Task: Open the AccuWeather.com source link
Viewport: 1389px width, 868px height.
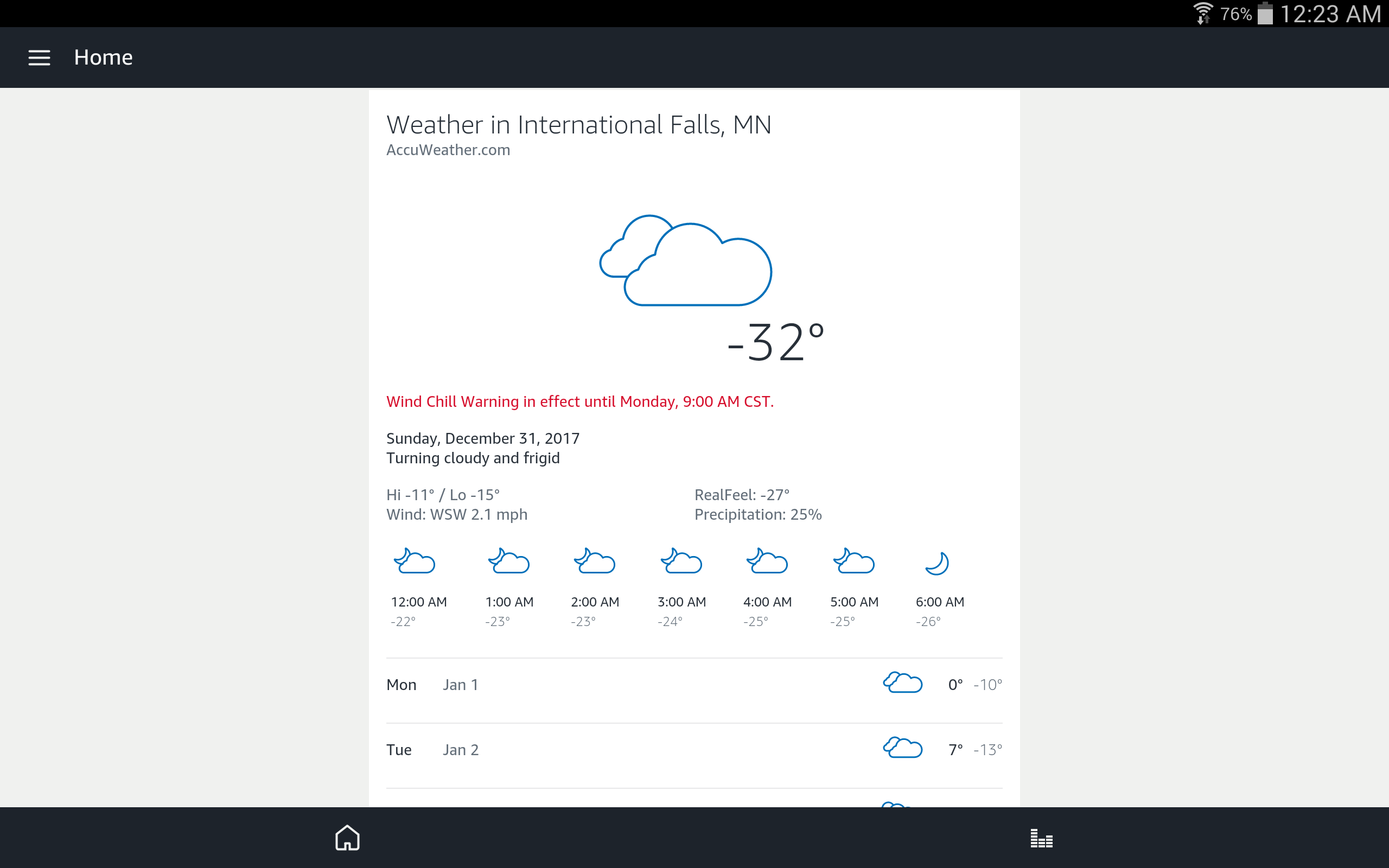Action: tap(448, 150)
